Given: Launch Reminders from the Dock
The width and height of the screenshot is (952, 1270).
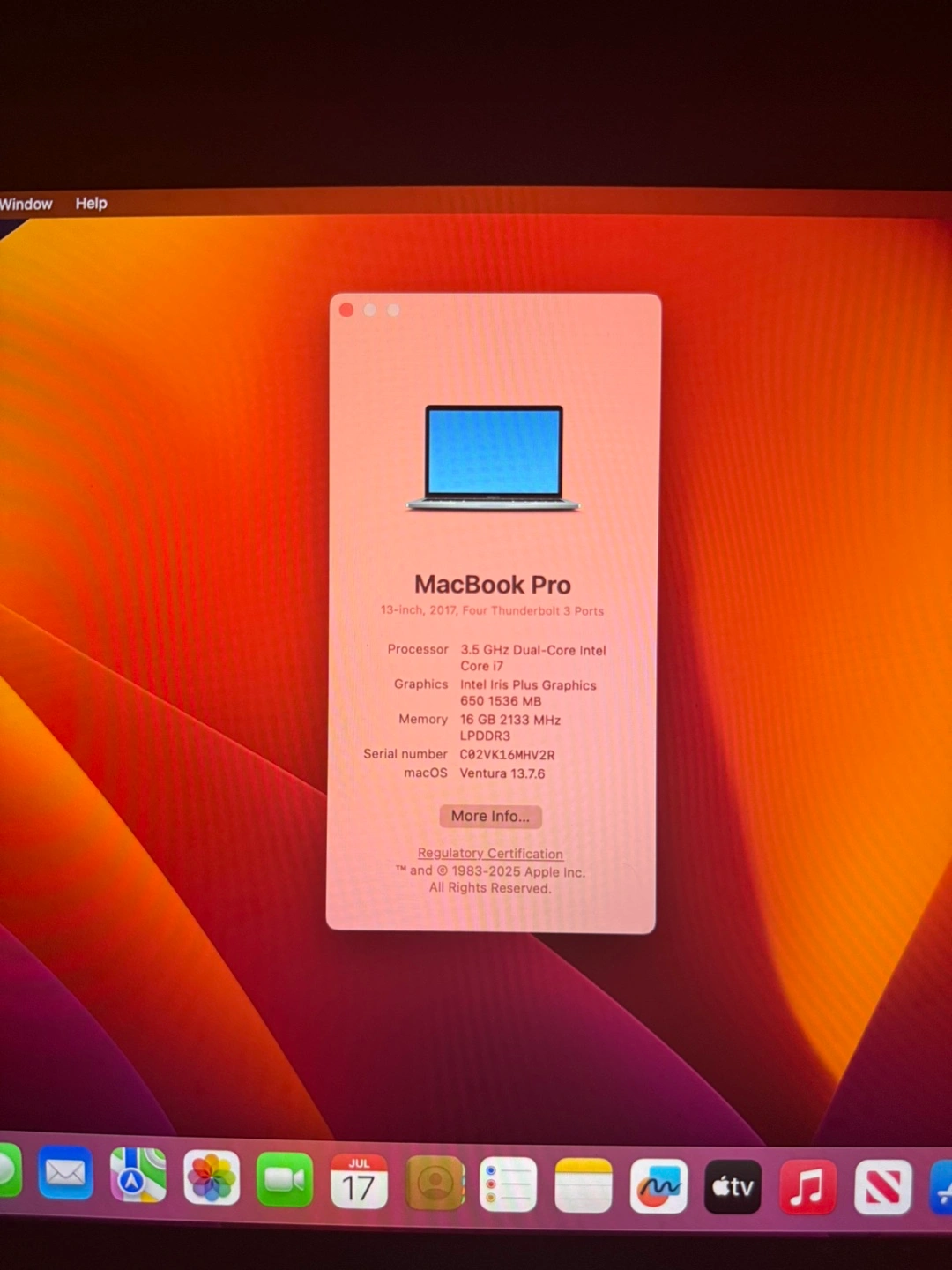Looking at the screenshot, I should pyautogui.click(x=509, y=1184).
